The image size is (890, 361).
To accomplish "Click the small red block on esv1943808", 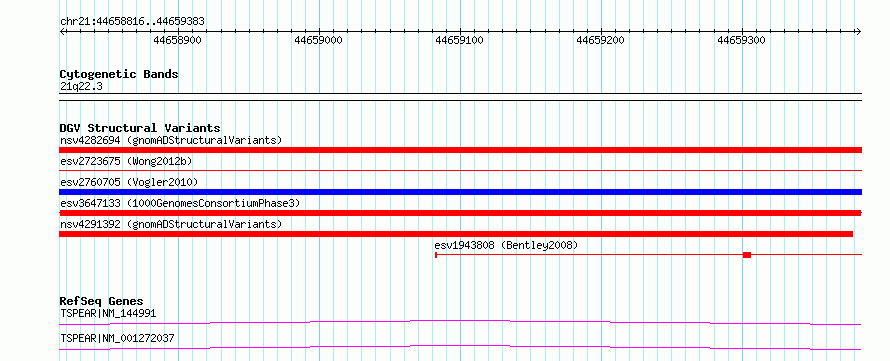I will [x=747, y=255].
